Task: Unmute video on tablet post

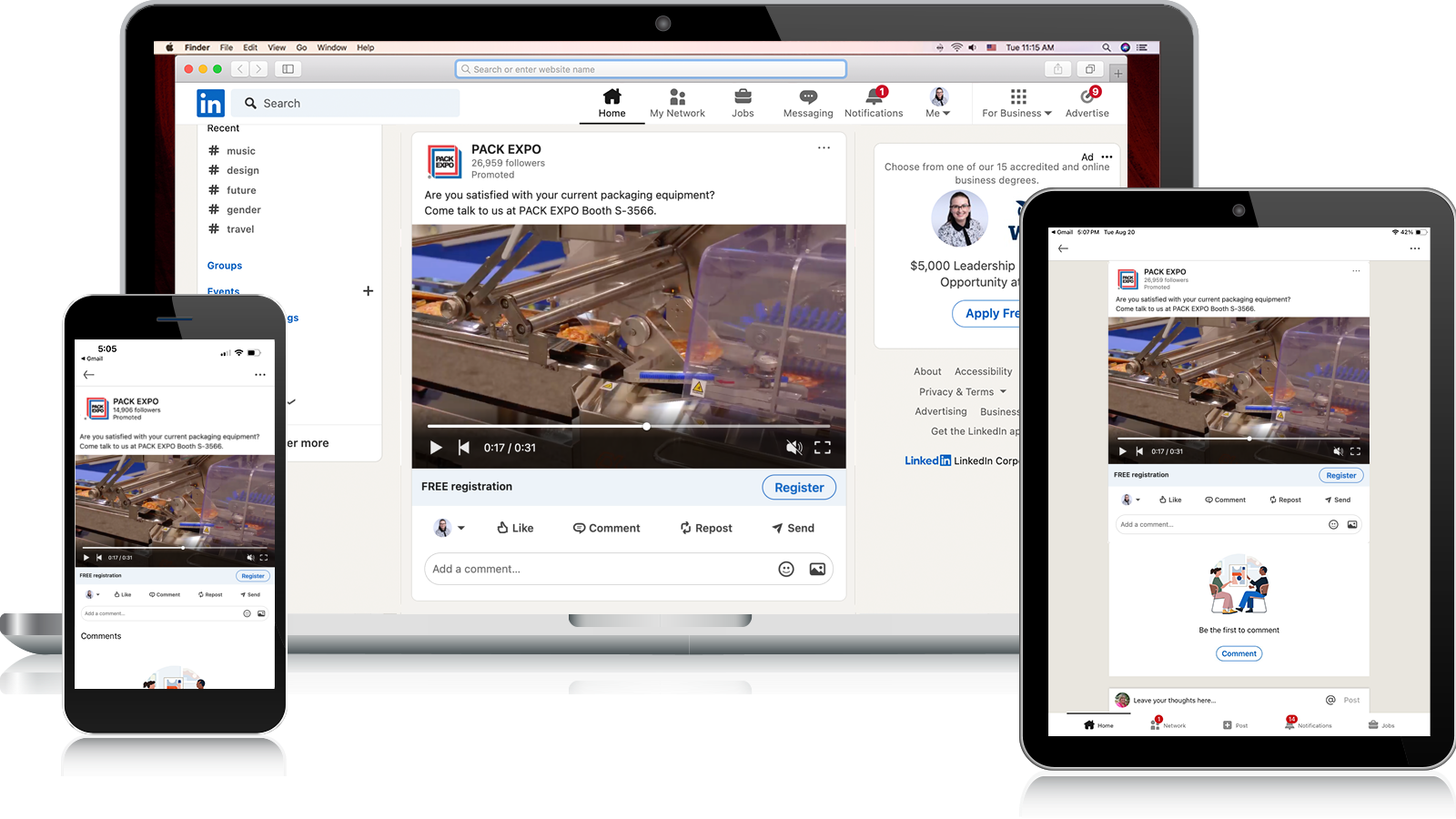Action: coord(1338,451)
